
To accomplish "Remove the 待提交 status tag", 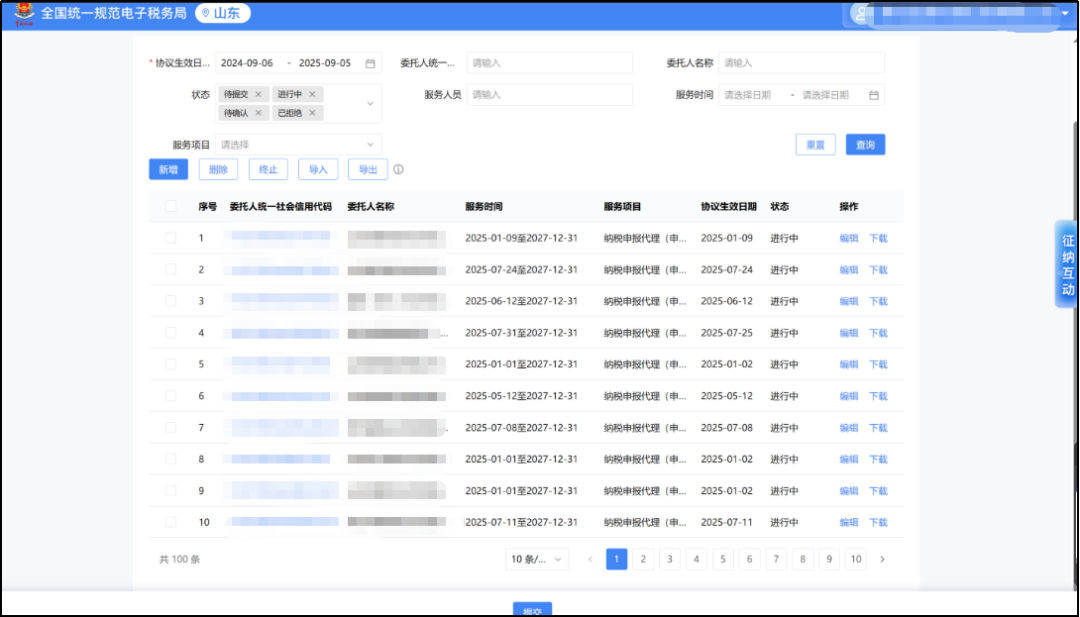I will click(x=258, y=94).
